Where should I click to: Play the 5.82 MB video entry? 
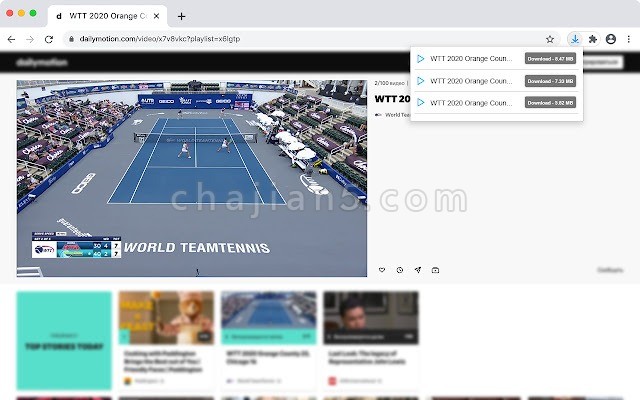(420, 102)
